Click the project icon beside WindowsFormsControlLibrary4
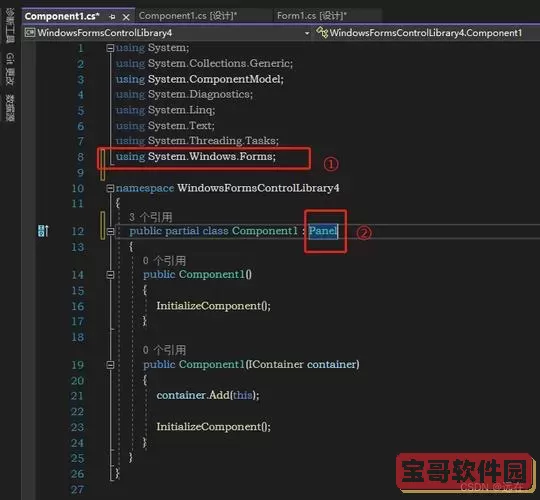The image size is (540, 500). tap(30, 33)
